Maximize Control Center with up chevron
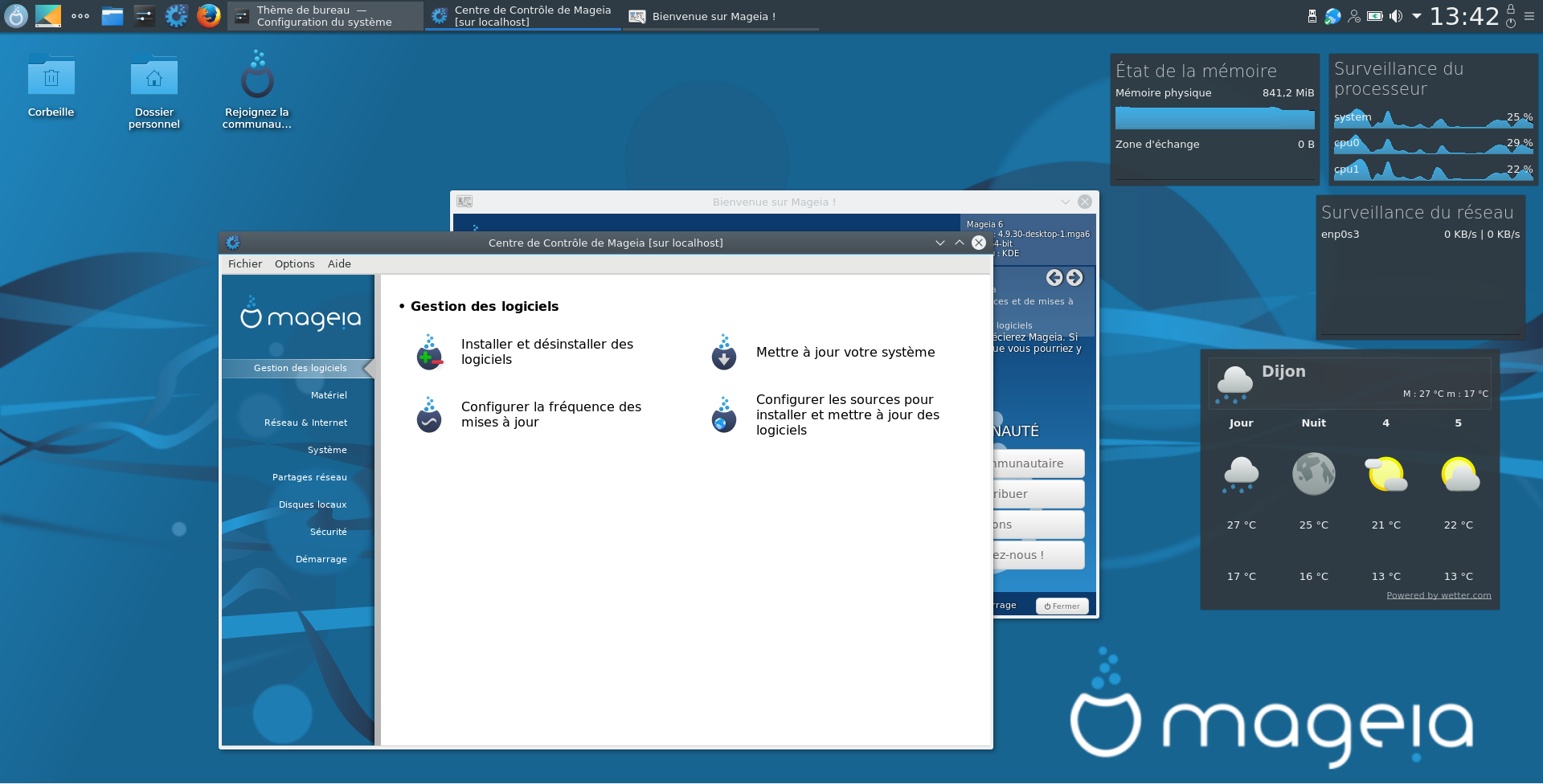Screen dimensions: 1543x784 960,243
